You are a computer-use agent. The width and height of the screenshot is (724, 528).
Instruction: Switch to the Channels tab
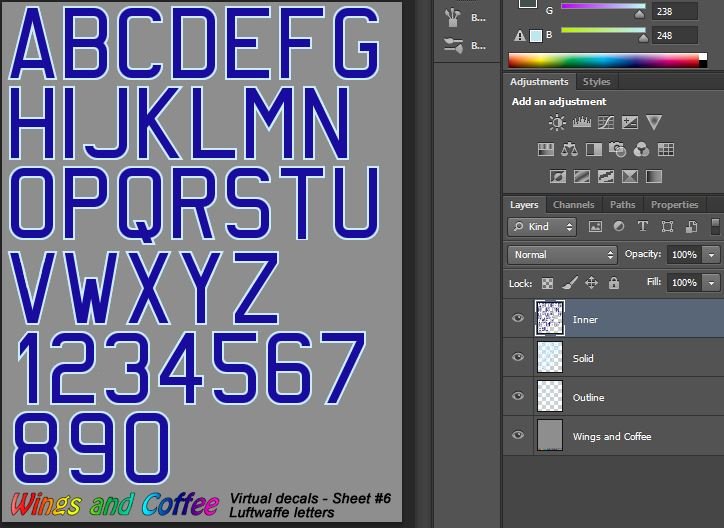[x=573, y=204]
